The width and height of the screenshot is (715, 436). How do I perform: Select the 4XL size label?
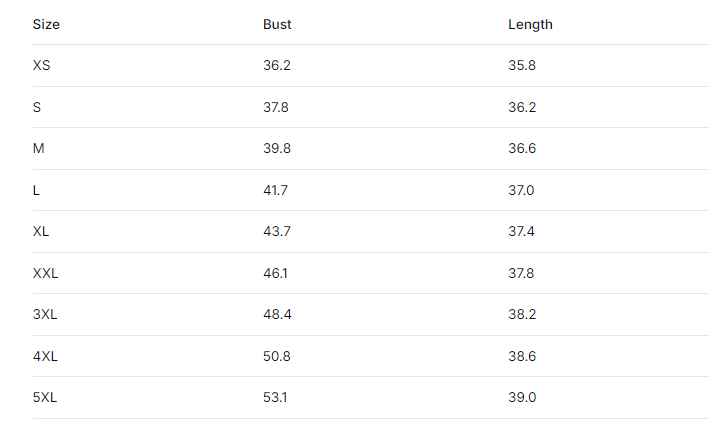(45, 356)
